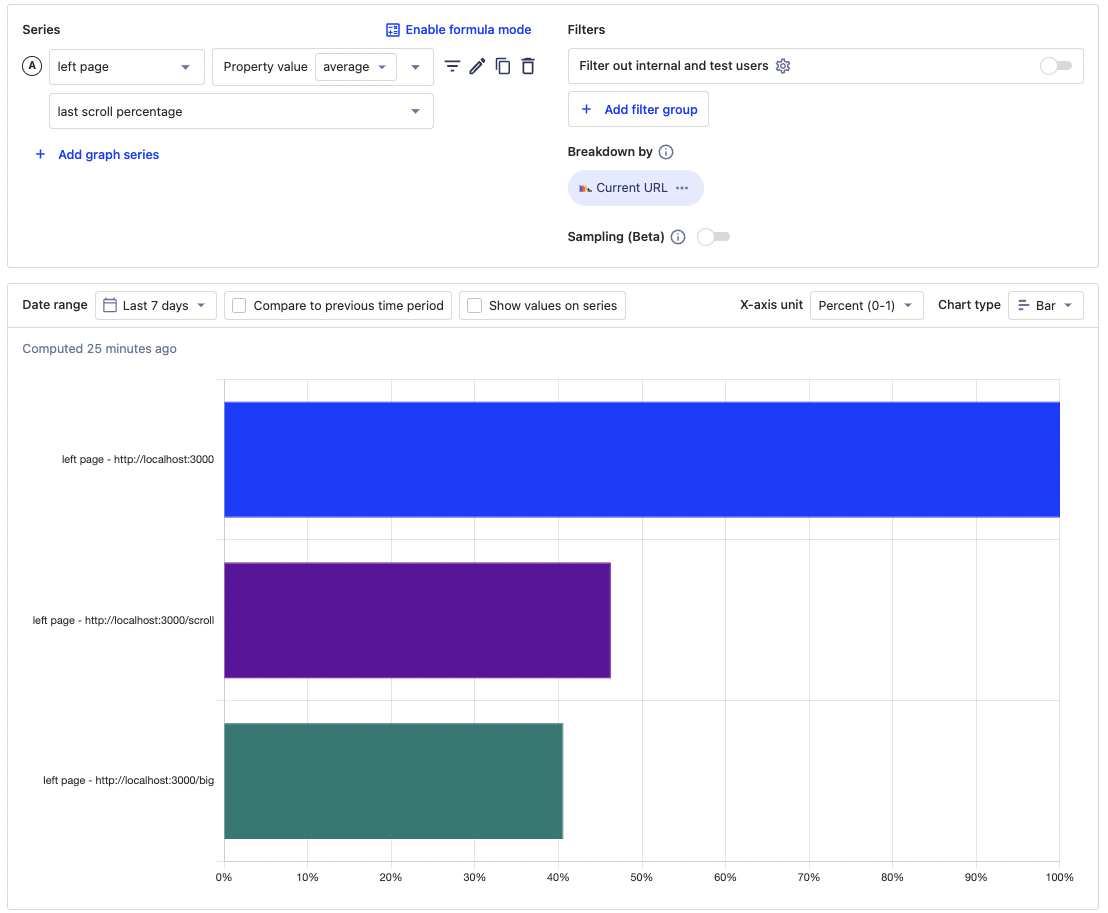Check Show values on series
This screenshot has height=913, width=1108.
click(x=475, y=306)
